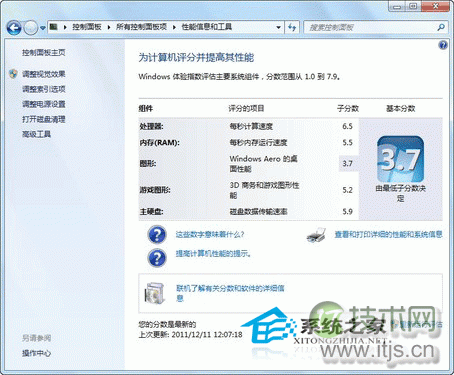The image size is (454, 375).
Task: Open 联机了解有关分数和软件的详细信息 link
Action: (230, 293)
